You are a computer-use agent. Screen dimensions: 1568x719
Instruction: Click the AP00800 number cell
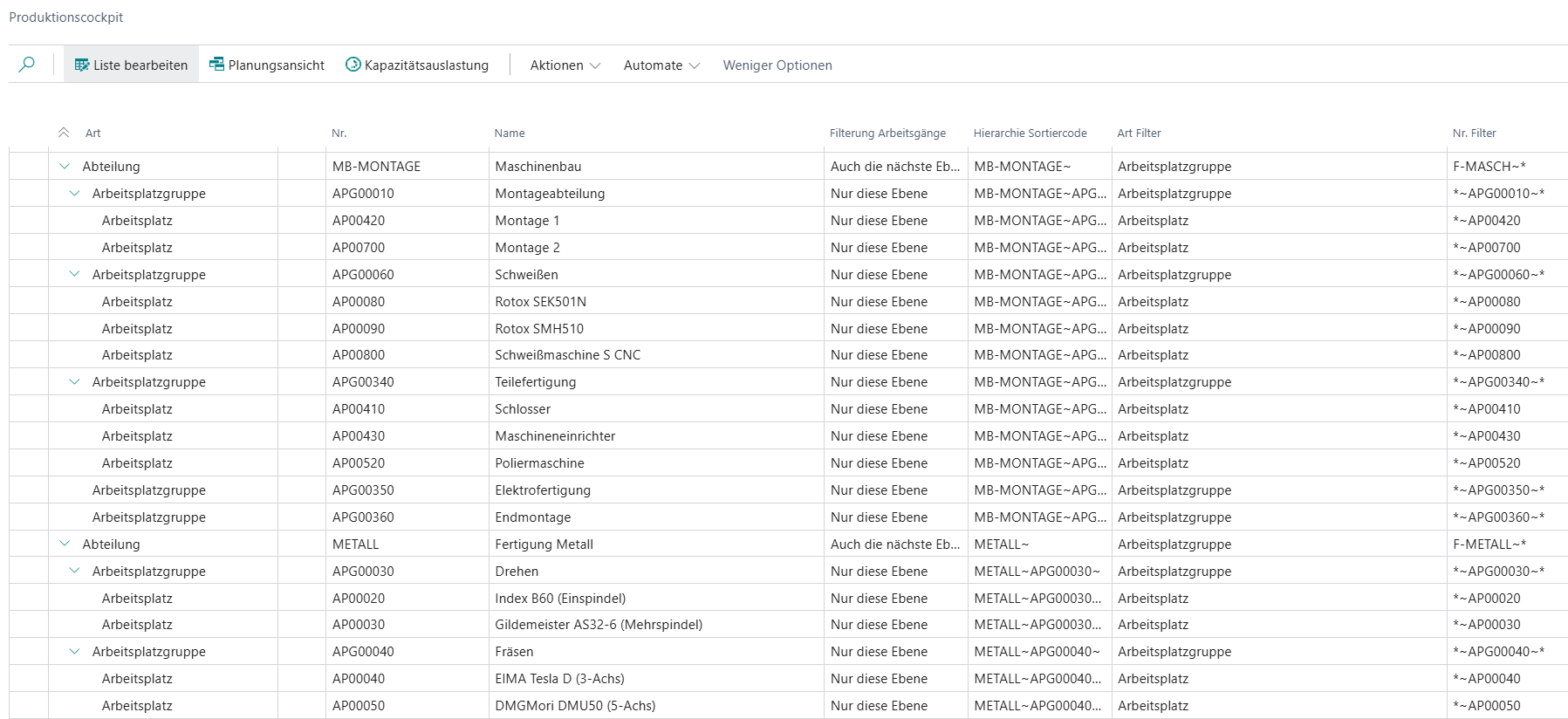[359, 355]
